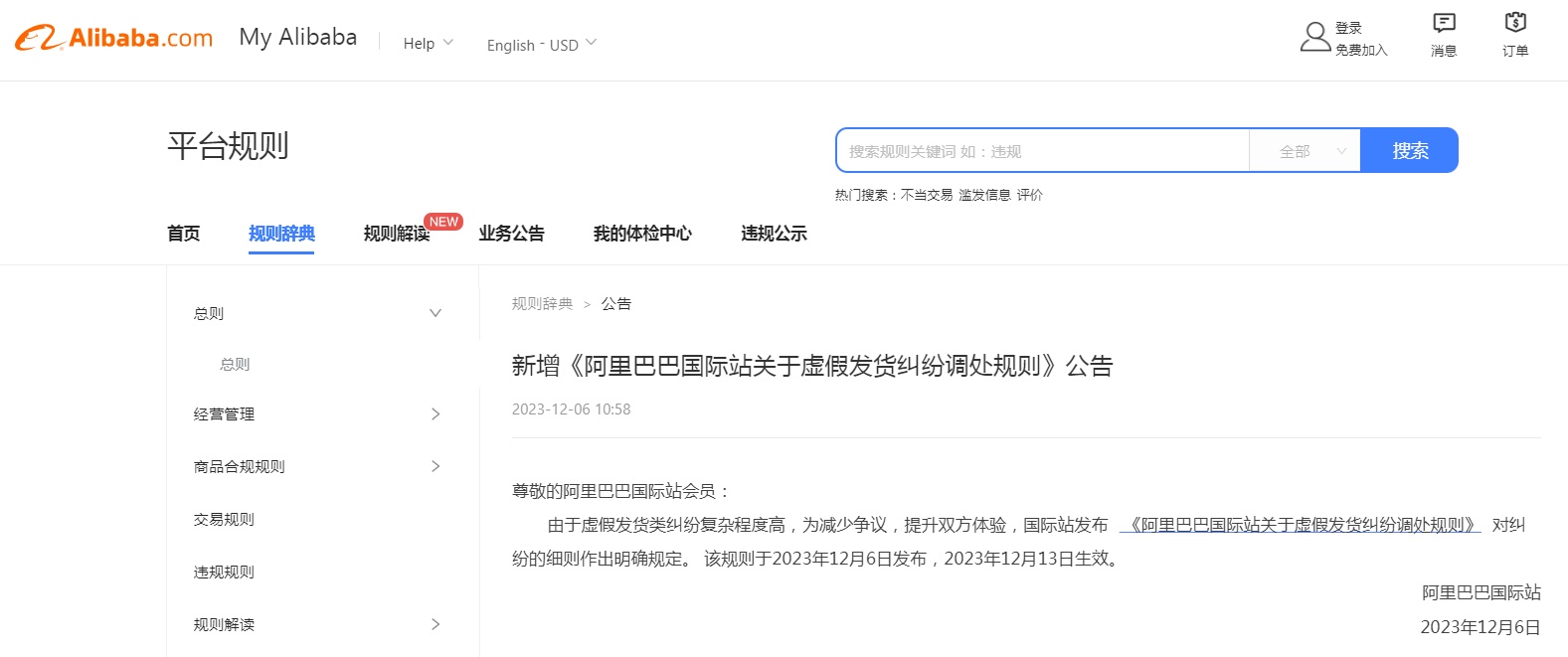Click hot search term 不当交易
Image resolution: width=1568 pixels, height=657 pixels.
pyautogui.click(x=927, y=195)
